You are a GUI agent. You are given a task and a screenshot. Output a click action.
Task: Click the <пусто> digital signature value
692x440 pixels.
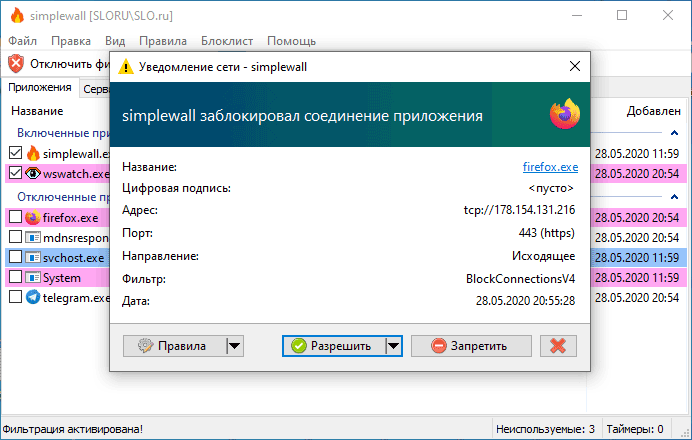pyautogui.click(x=551, y=188)
